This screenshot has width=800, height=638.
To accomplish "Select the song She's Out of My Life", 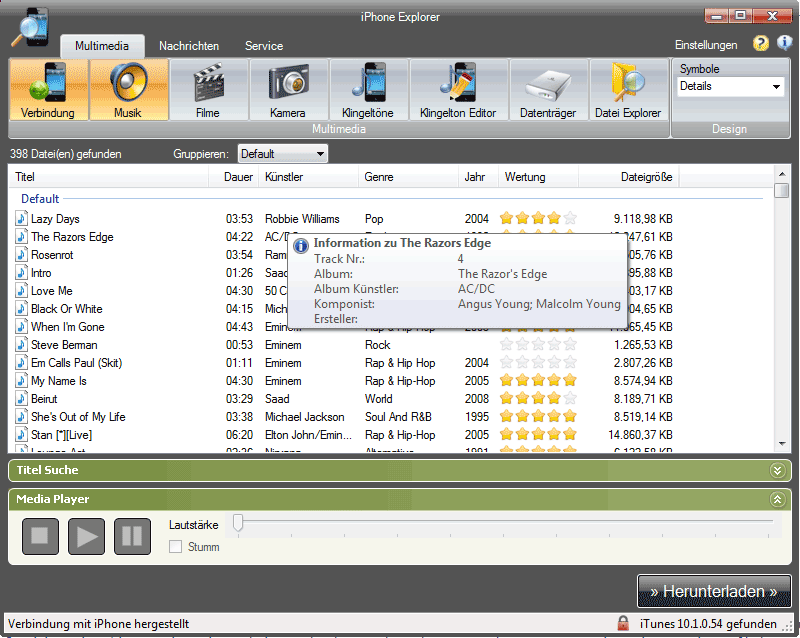I will 78,417.
